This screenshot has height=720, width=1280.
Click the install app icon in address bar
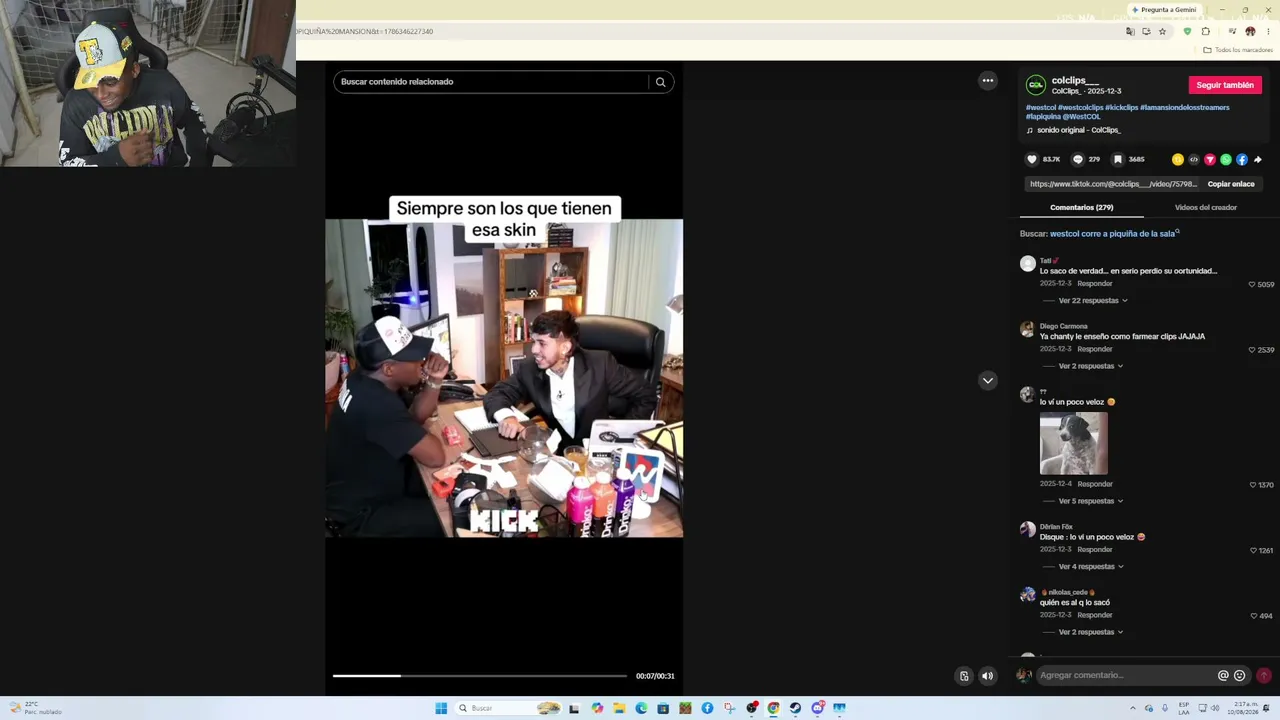pos(1146,32)
